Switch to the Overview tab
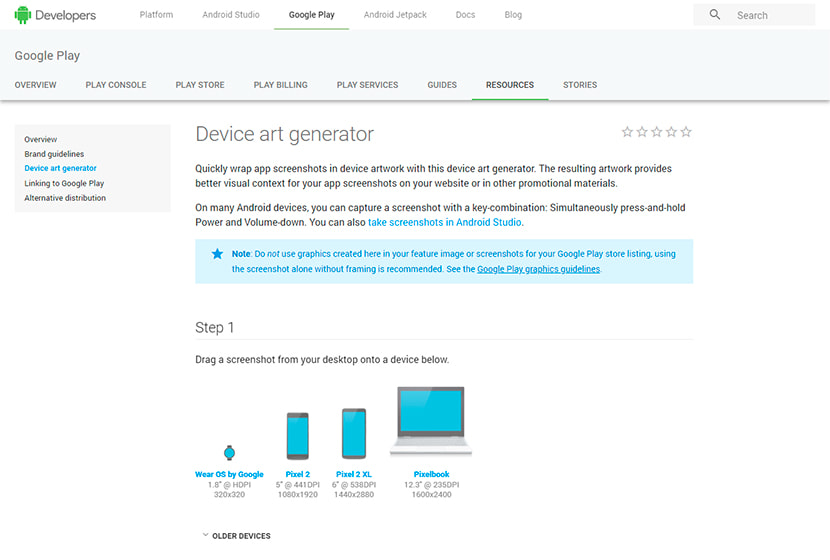The width and height of the screenshot is (830, 560). pyautogui.click(x=35, y=85)
